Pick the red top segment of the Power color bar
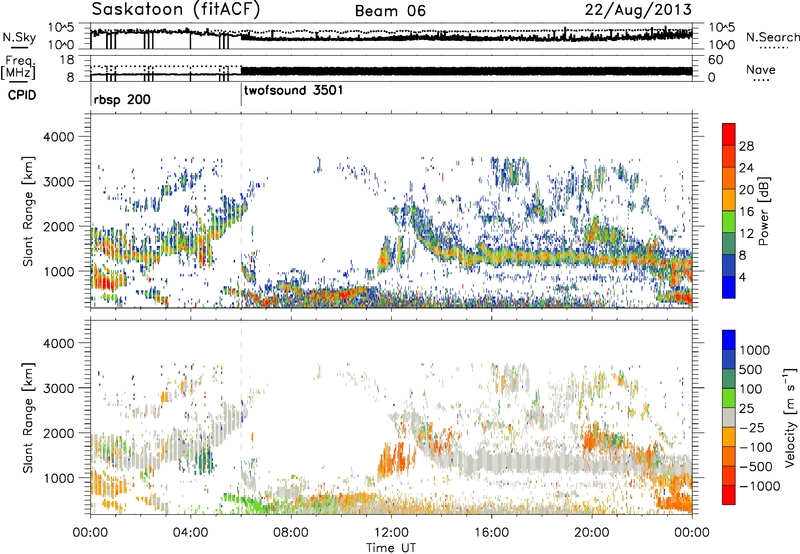Screen dimensions: 800x554 click(729, 134)
